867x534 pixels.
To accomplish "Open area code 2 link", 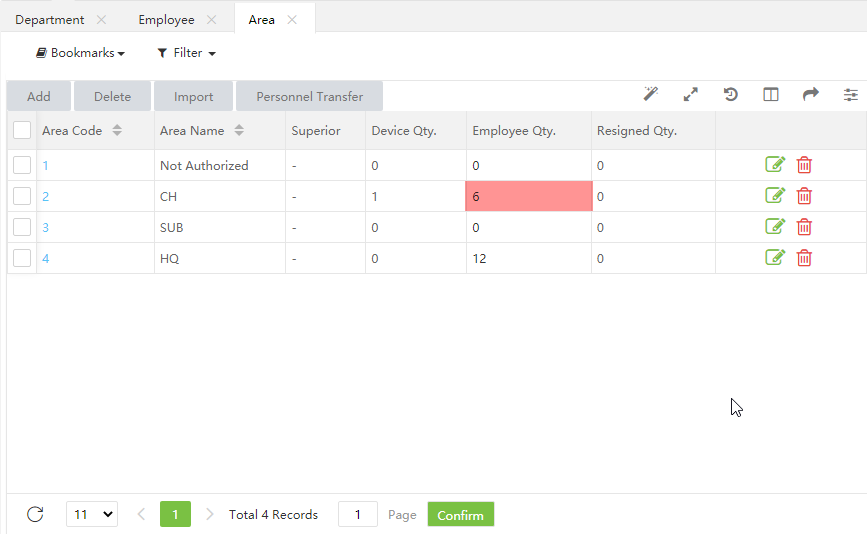I will tap(45, 196).
